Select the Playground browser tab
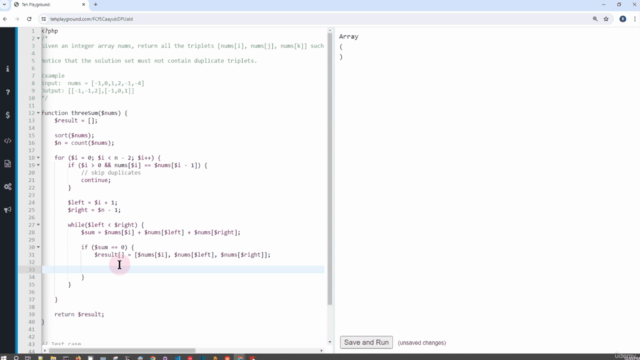The image size is (640, 360). [x=49, y=4]
